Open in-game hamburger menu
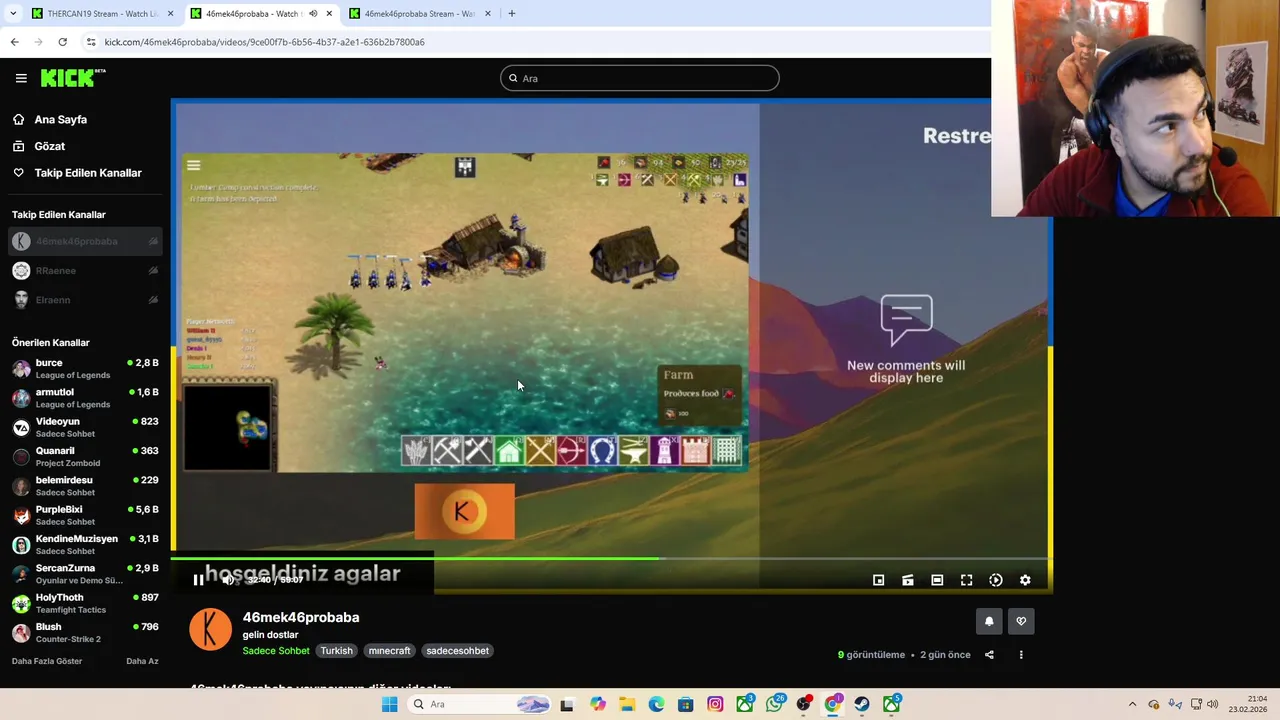This screenshot has width=1280, height=720. (x=194, y=166)
